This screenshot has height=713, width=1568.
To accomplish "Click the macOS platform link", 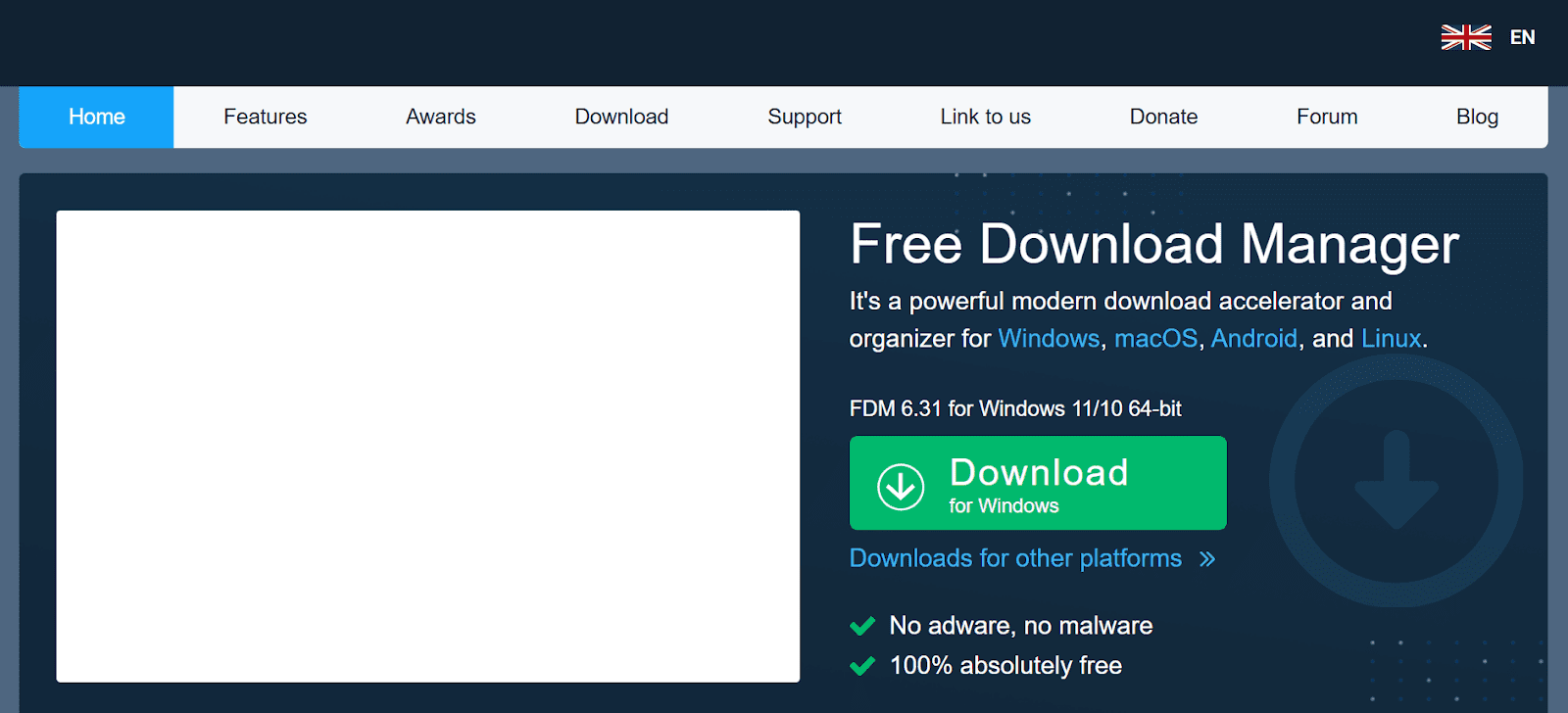I will point(1155,339).
